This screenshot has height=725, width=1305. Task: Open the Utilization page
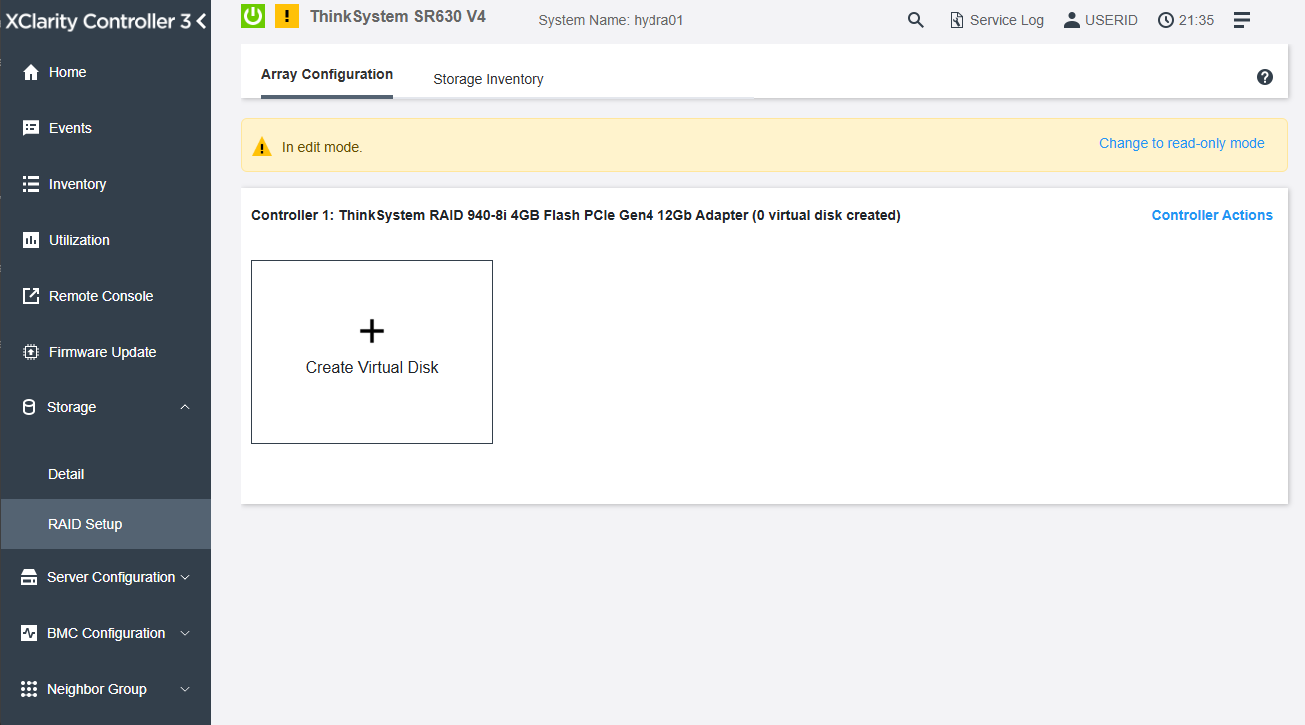pyautogui.click(x=77, y=239)
